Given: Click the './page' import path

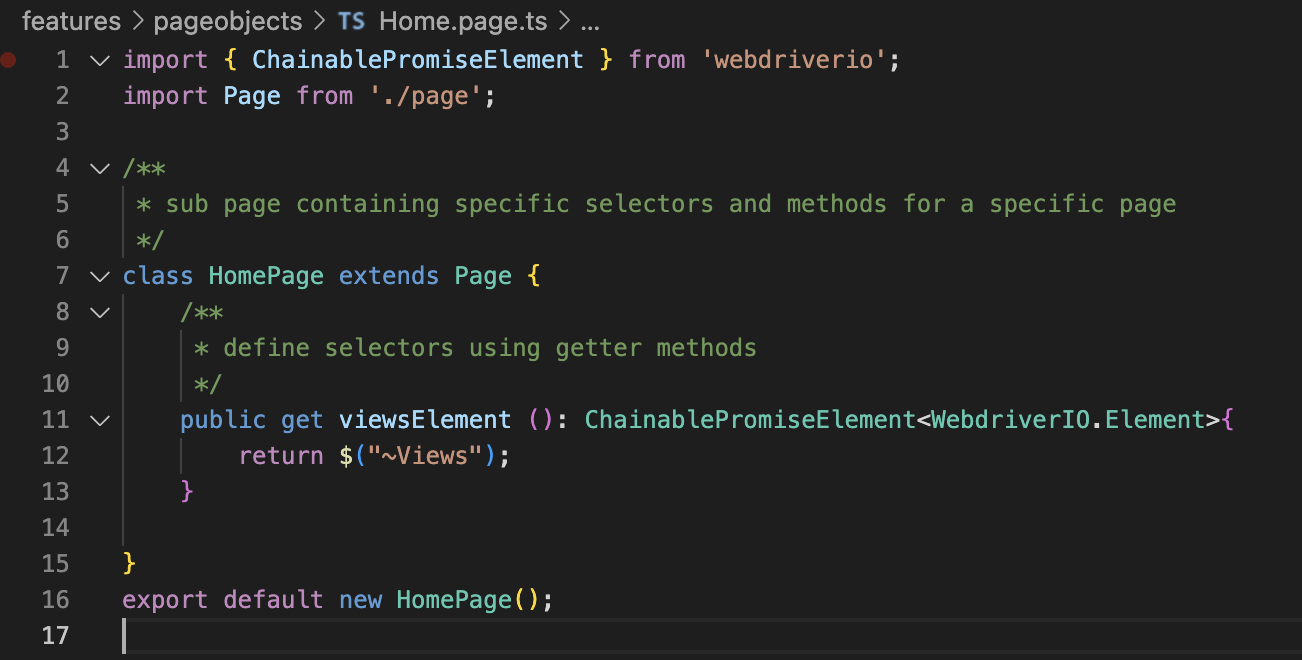Looking at the screenshot, I should click(426, 96).
